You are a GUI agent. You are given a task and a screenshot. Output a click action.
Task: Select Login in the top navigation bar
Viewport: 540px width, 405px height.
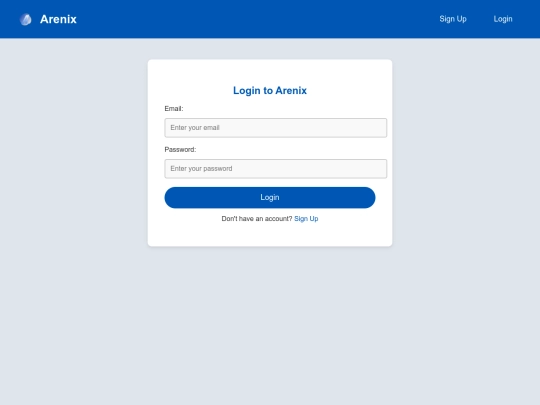(503, 19)
